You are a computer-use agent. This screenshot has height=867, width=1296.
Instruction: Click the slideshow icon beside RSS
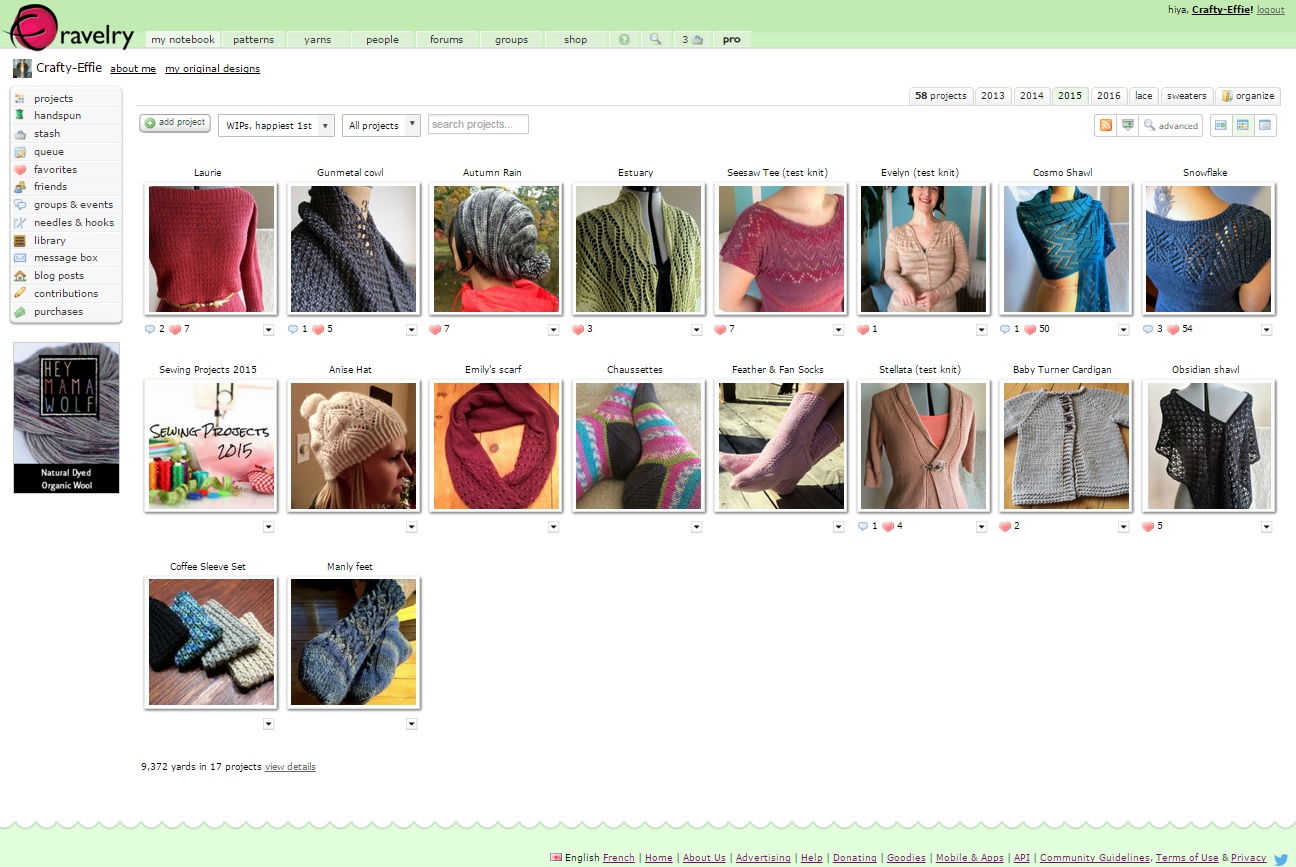pyautogui.click(x=1128, y=125)
